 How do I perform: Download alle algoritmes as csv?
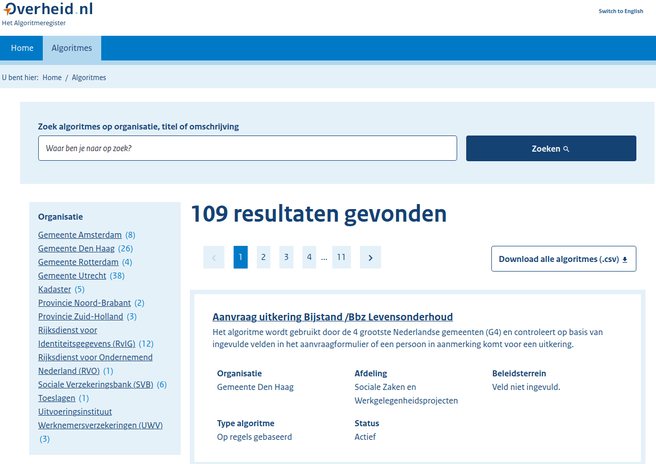[563, 259]
